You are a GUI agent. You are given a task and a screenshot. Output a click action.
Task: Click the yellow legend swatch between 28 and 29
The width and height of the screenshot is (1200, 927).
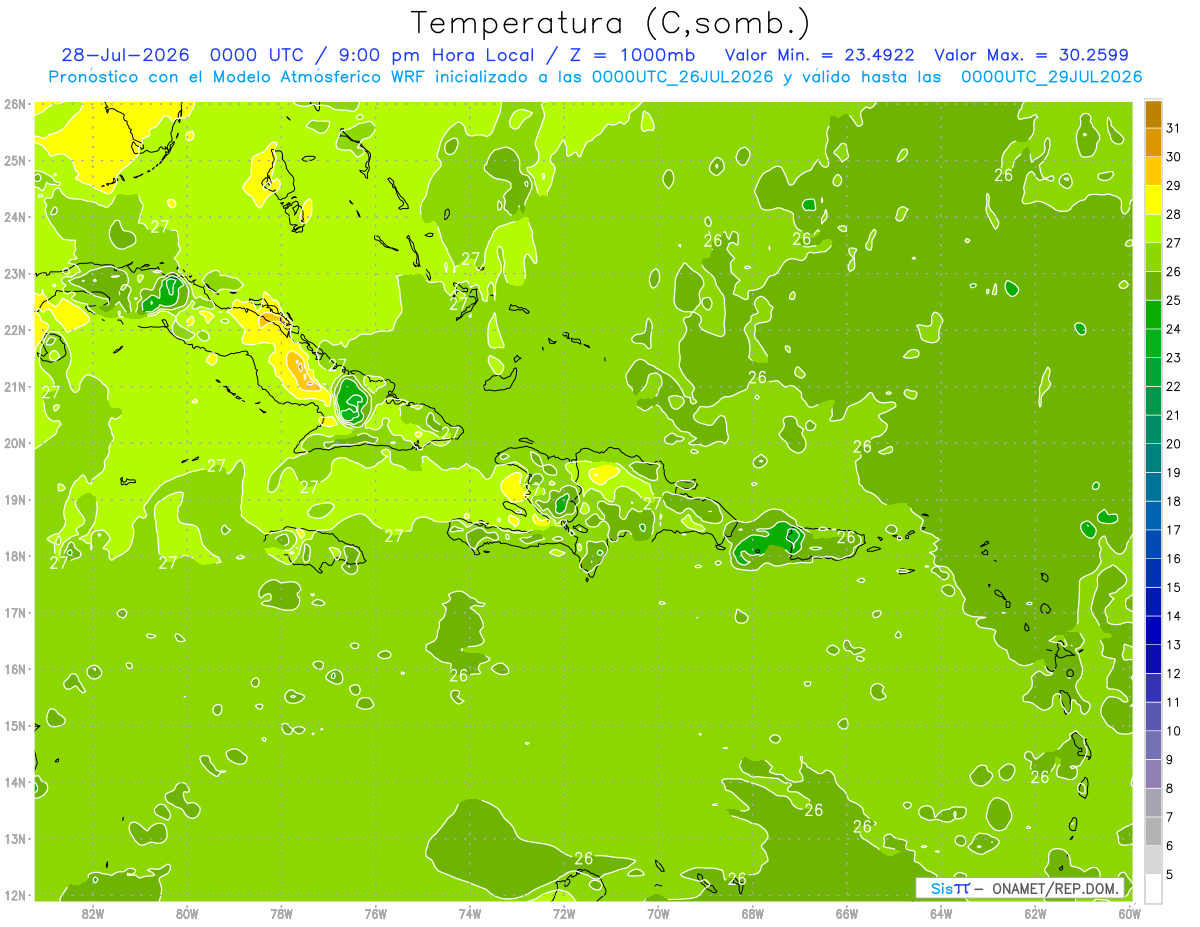pyautogui.click(x=1154, y=200)
